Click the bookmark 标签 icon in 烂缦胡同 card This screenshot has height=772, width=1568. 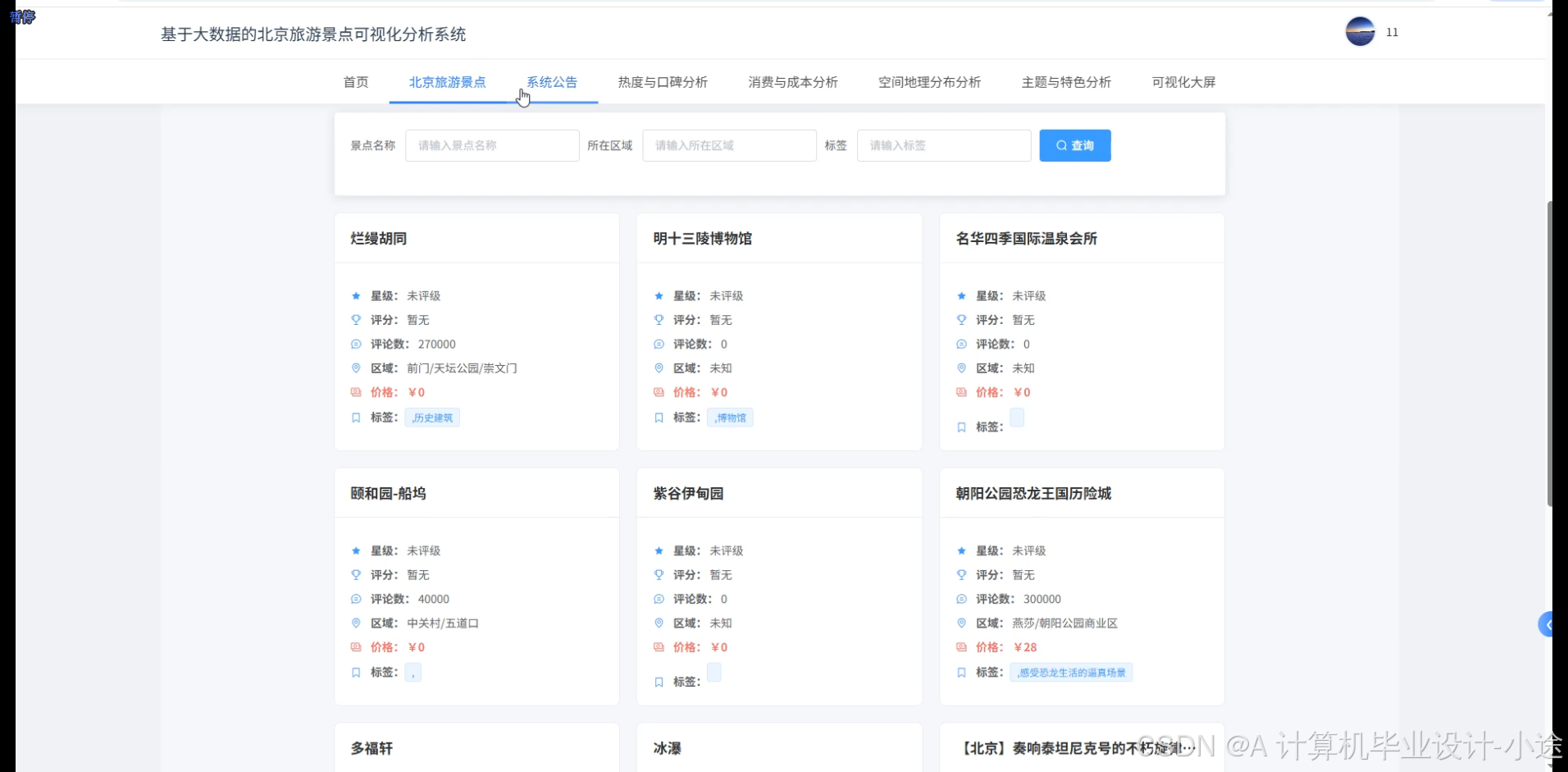pos(356,418)
